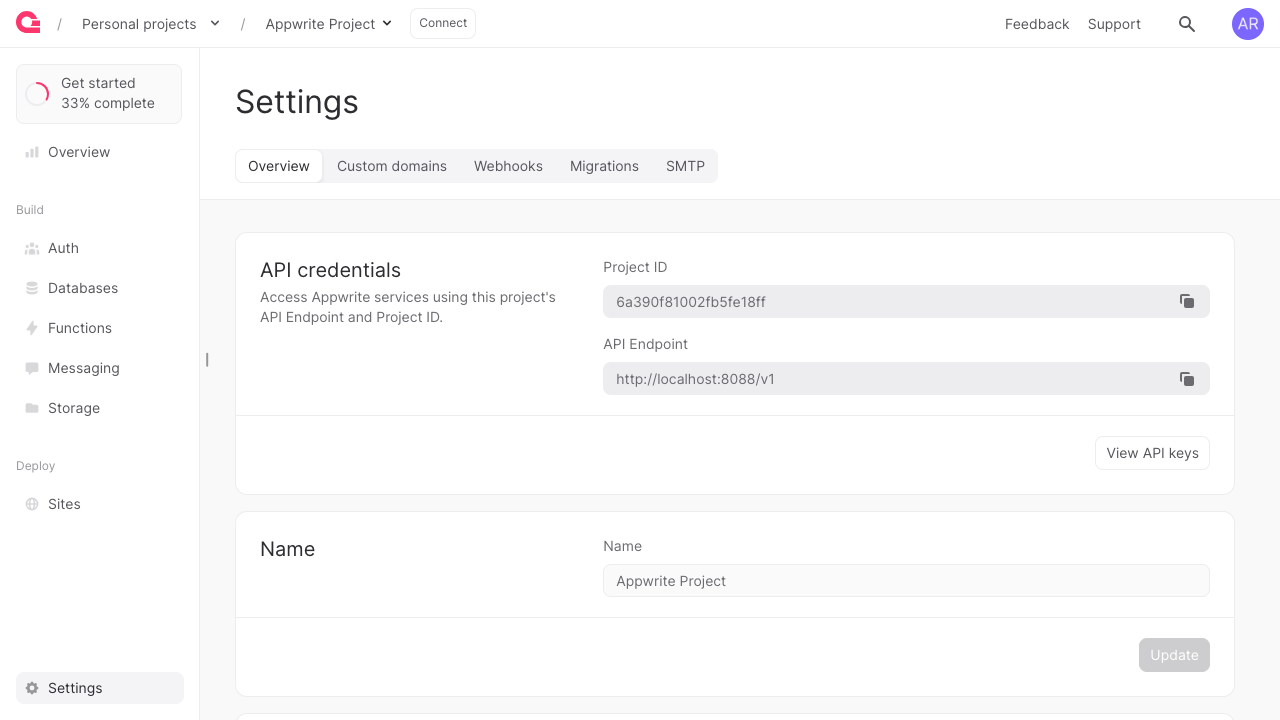
Task: Click the Update name button
Action: click(1174, 655)
